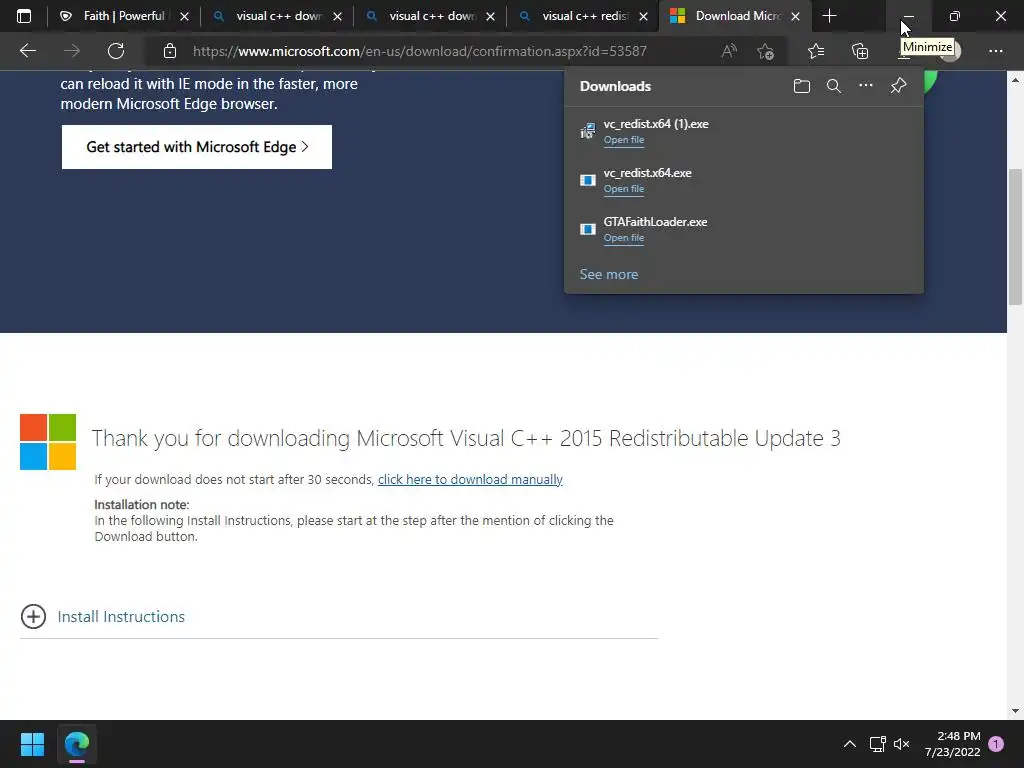Viewport: 1024px width, 768px height.
Task: Open file for vc_redist.x64.exe
Action: click(x=624, y=189)
